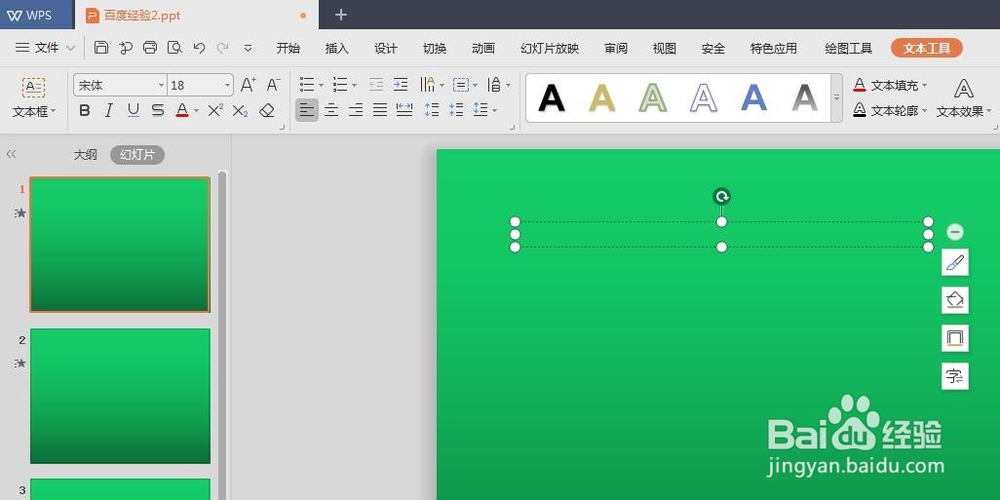Open bullet list dropdown arrow

321,85
